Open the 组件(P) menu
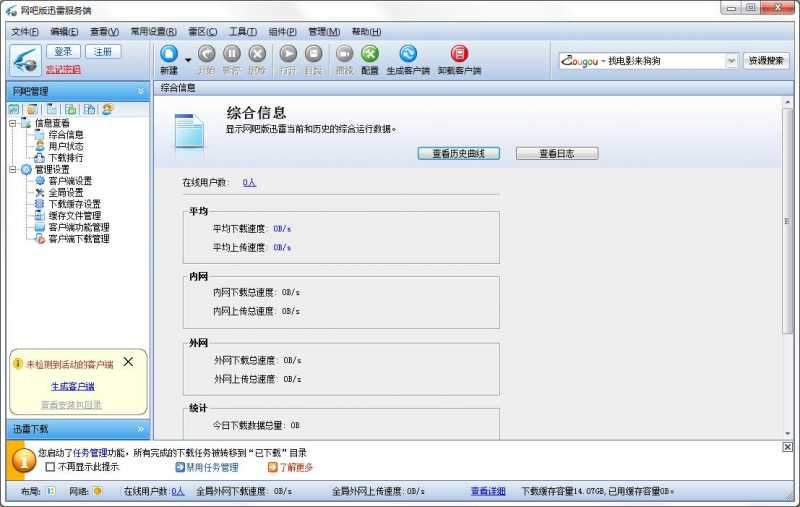This screenshot has height=507, width=800. coord(283,32)
